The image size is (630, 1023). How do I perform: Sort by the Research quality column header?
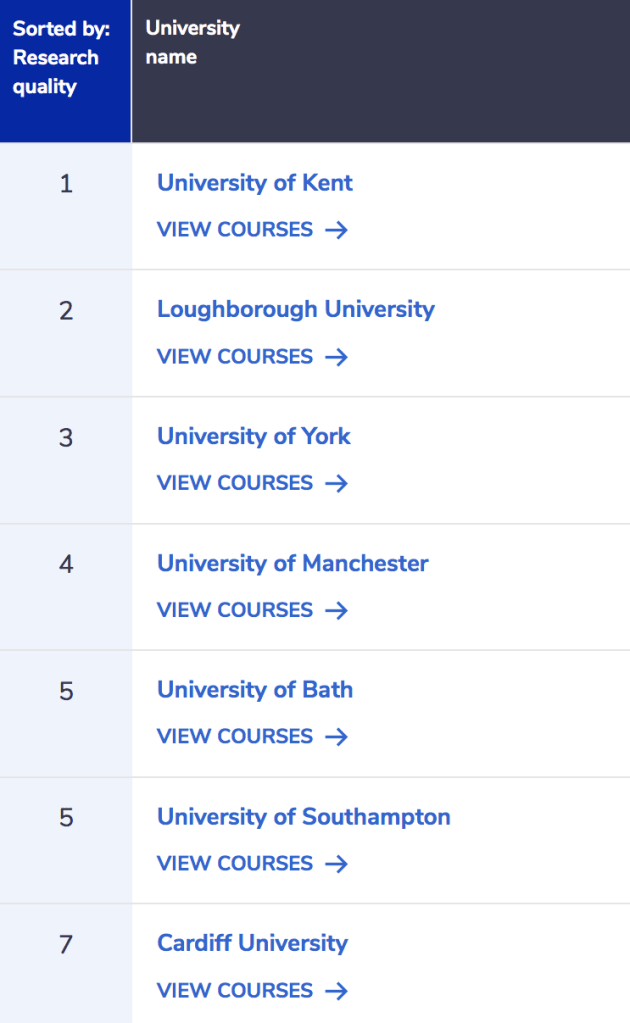click(61, 58)
